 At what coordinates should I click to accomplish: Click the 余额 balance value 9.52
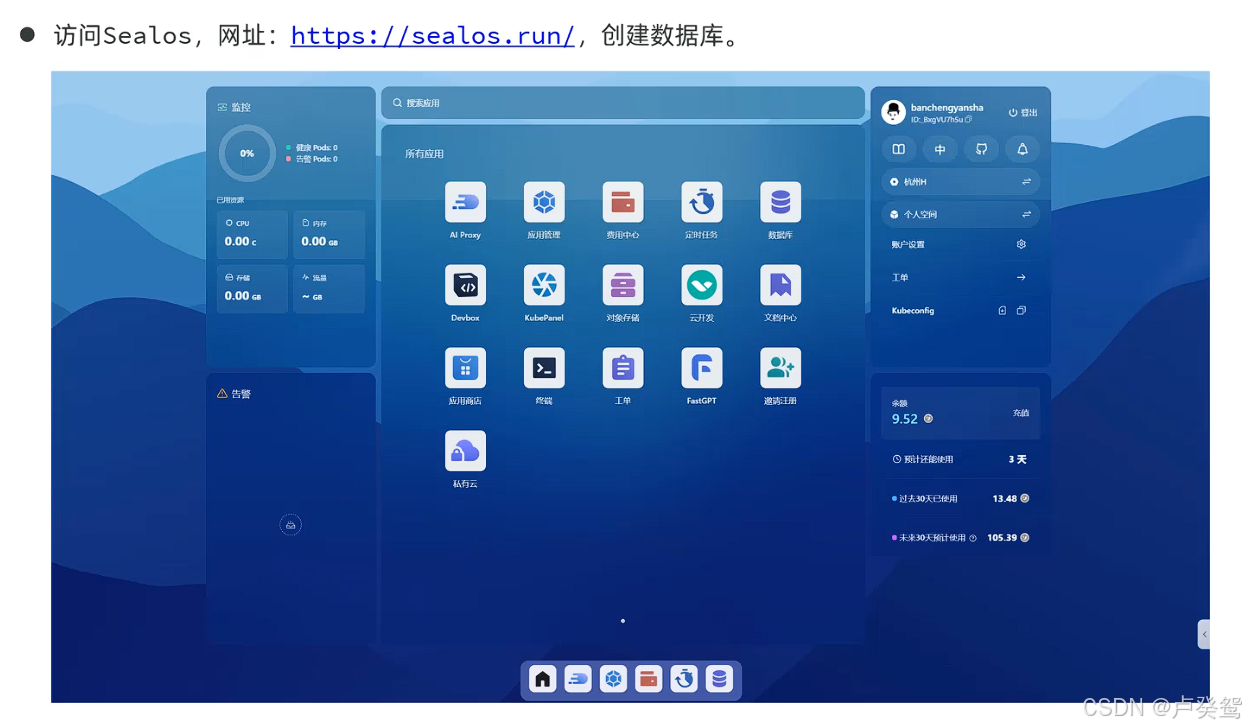pyautogui.click(x=905, y=419)
